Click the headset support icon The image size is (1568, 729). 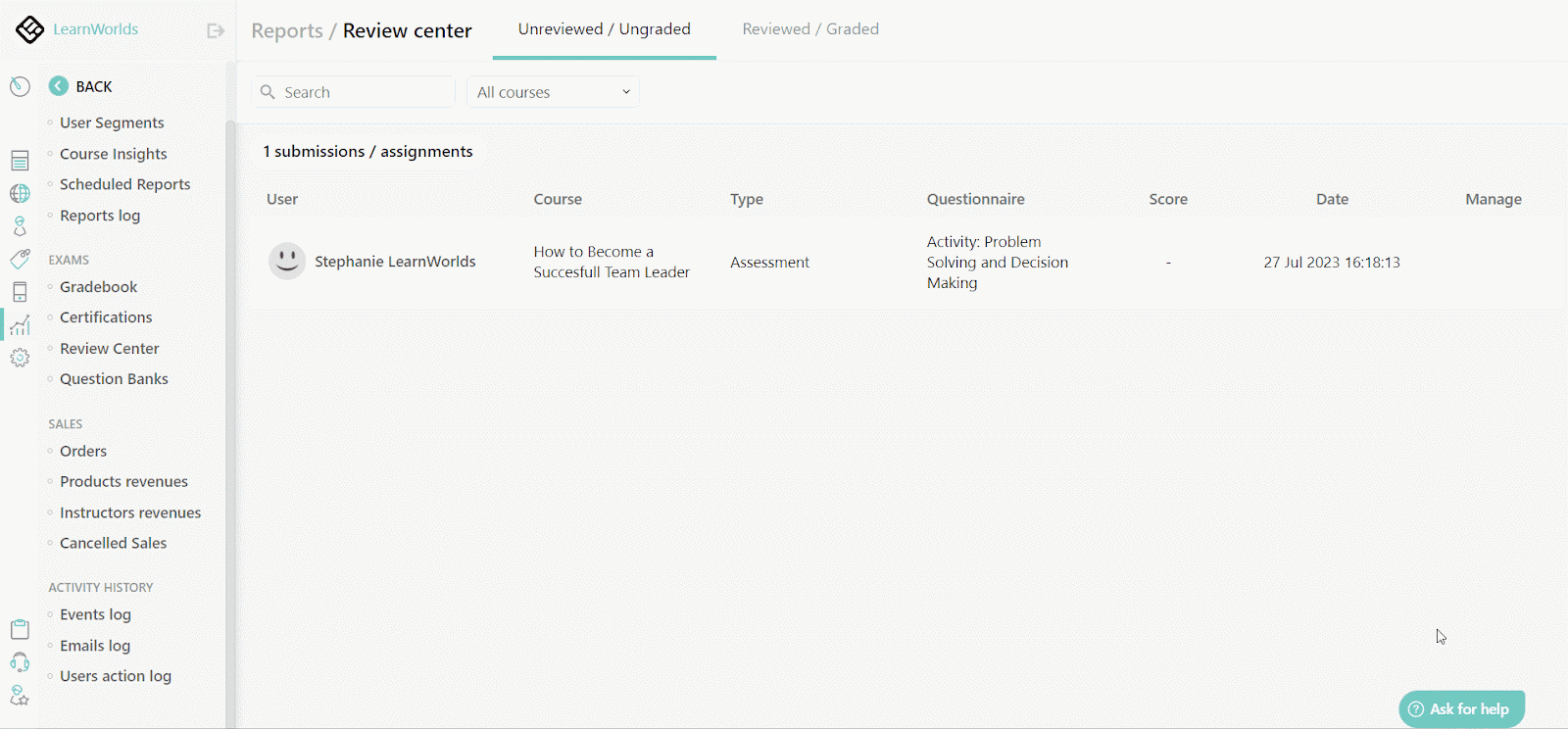point(20,662)
